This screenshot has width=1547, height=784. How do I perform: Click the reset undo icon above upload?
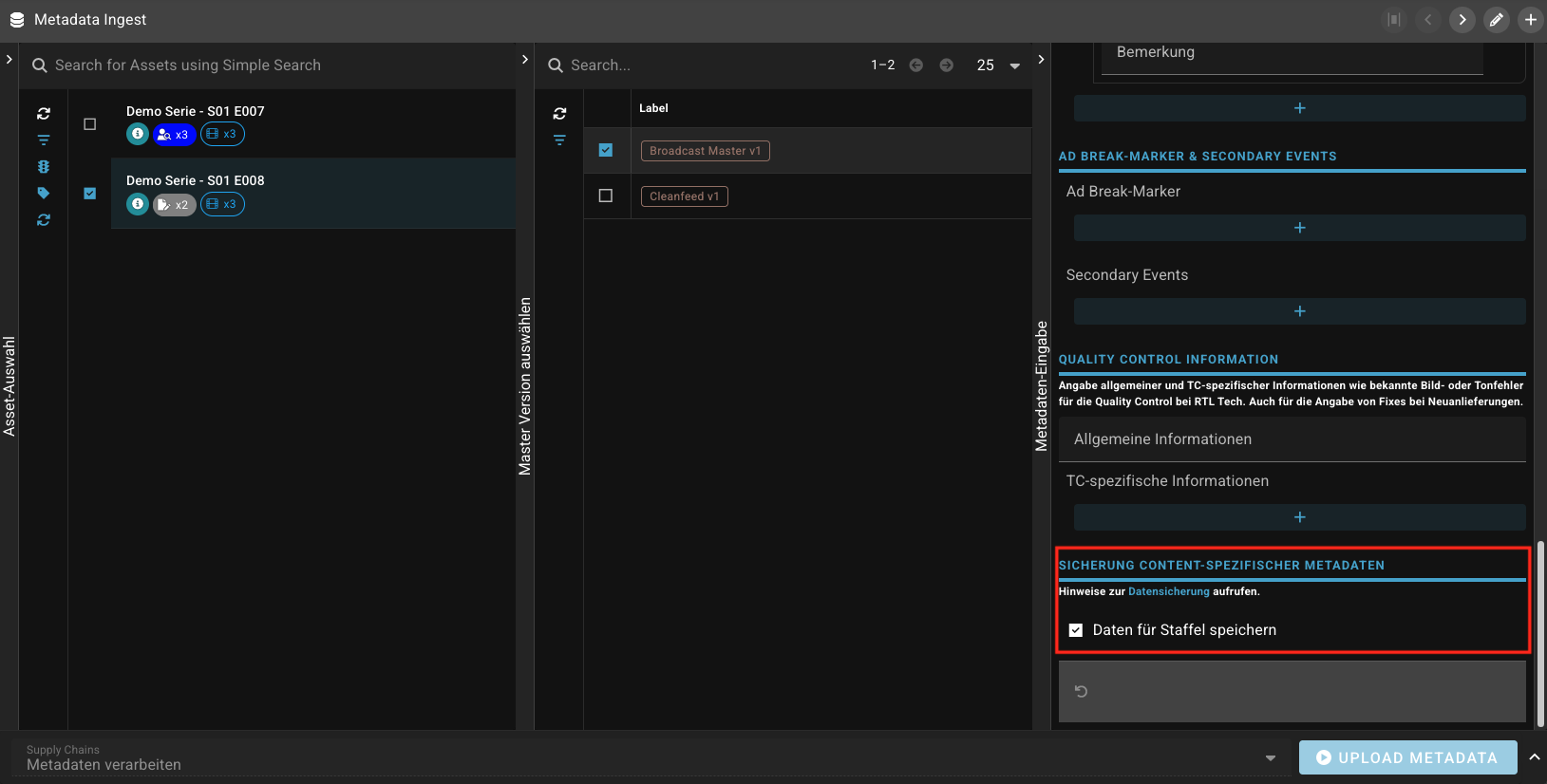pyautogui.click(x=1081, y=691)
